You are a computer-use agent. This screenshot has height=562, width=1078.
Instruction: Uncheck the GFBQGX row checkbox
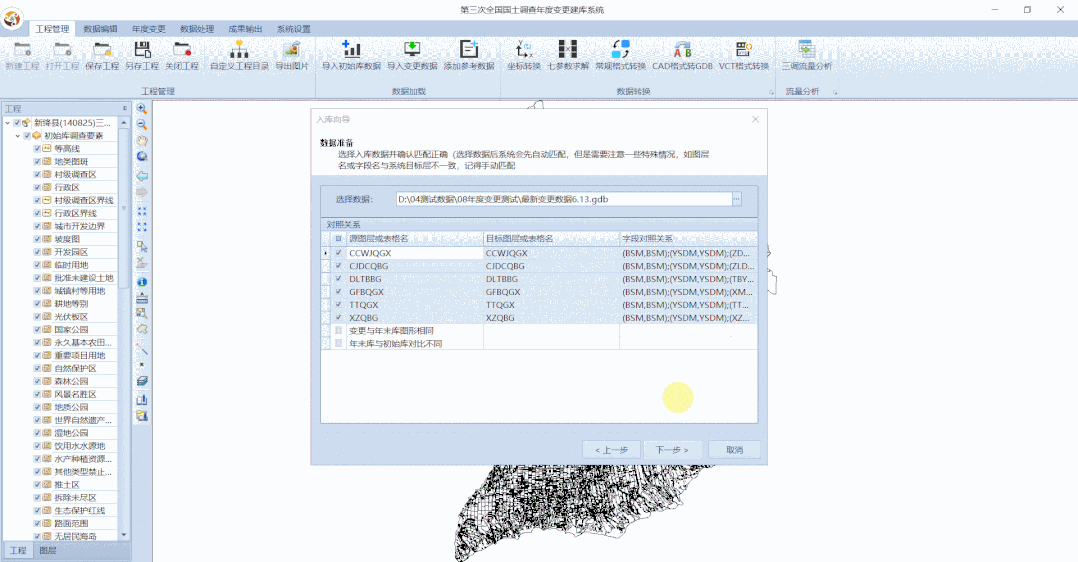point(338,292)
